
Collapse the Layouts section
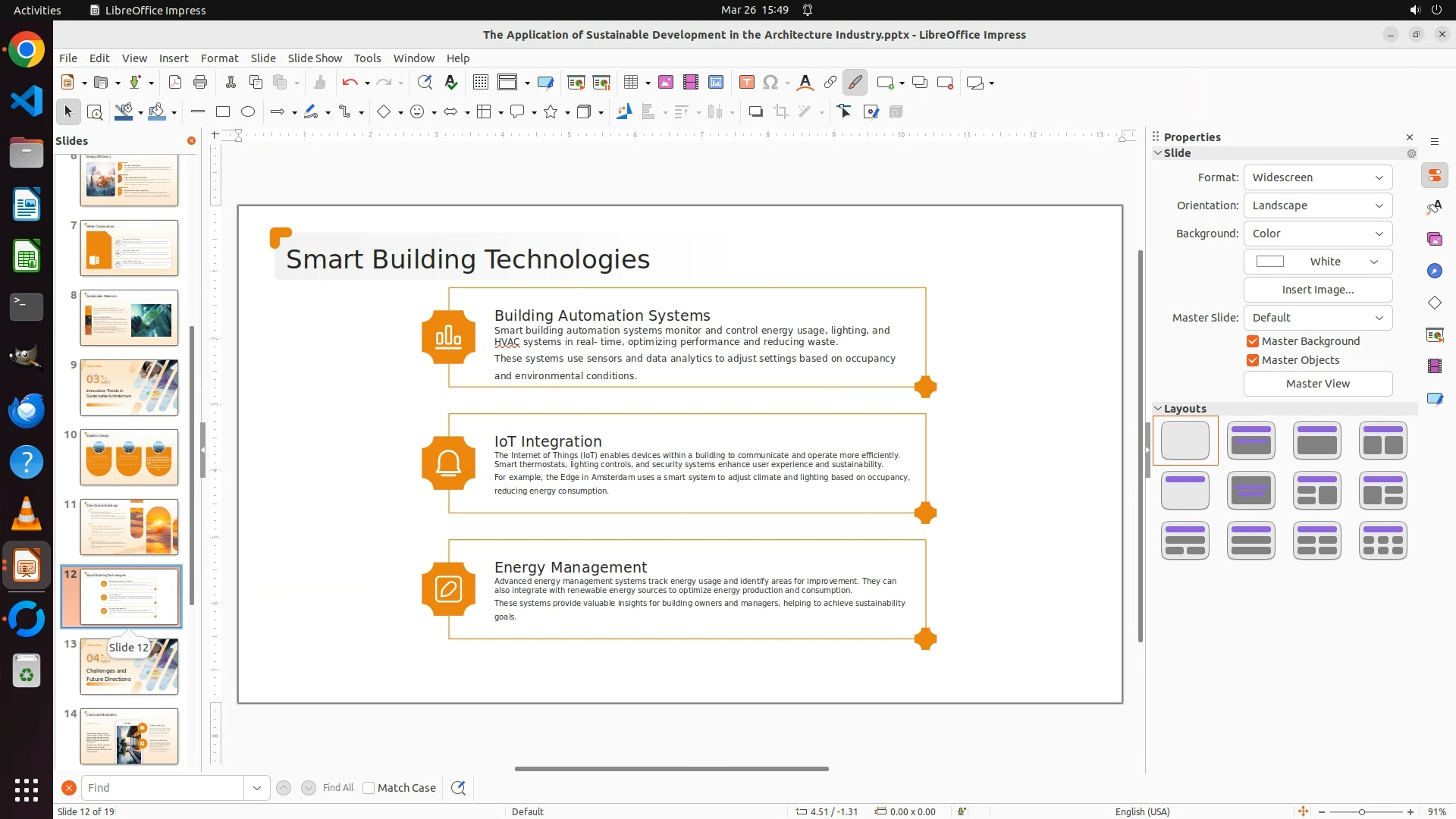(x=1158, y=409)
